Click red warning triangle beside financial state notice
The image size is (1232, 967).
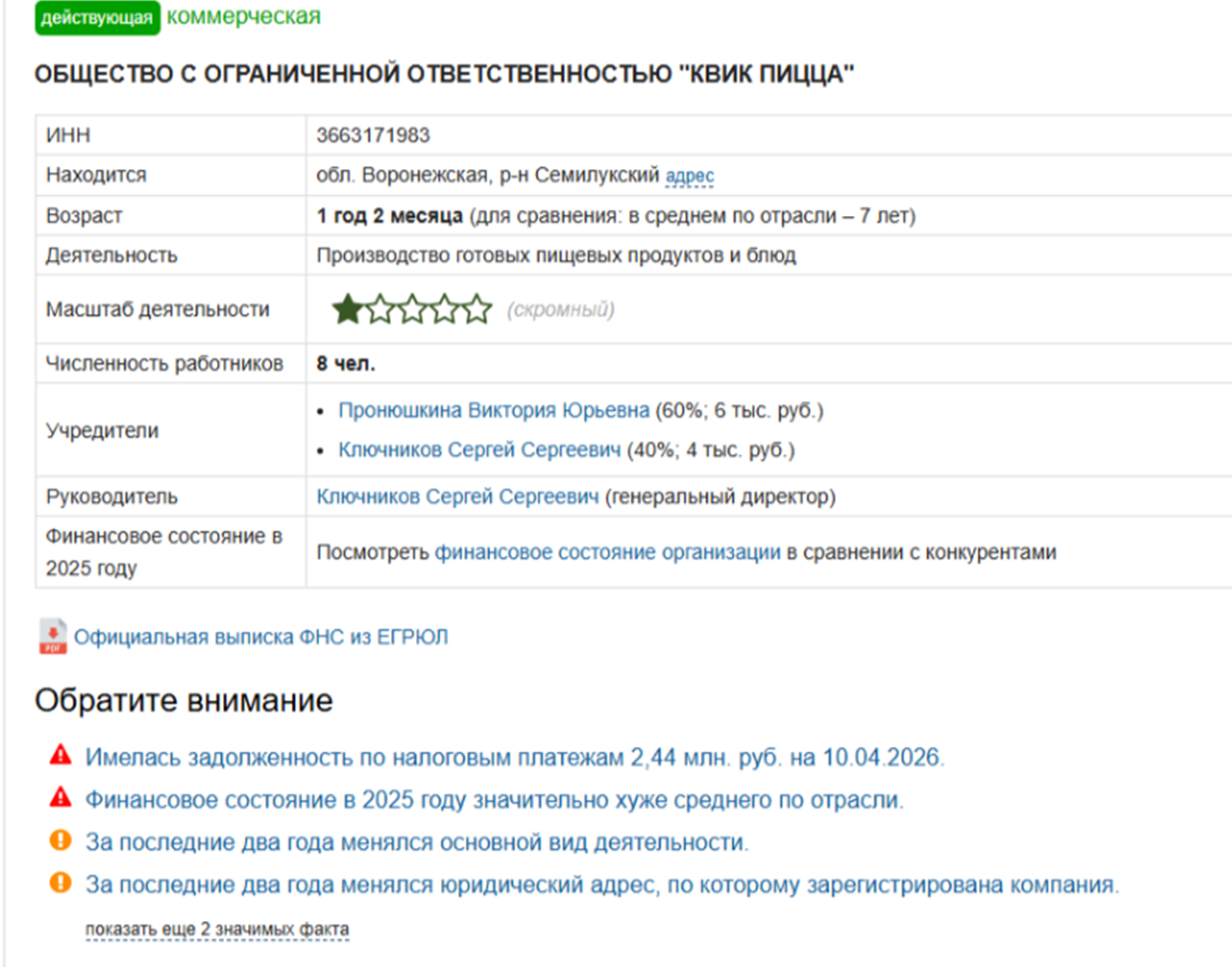coord(61,798)
